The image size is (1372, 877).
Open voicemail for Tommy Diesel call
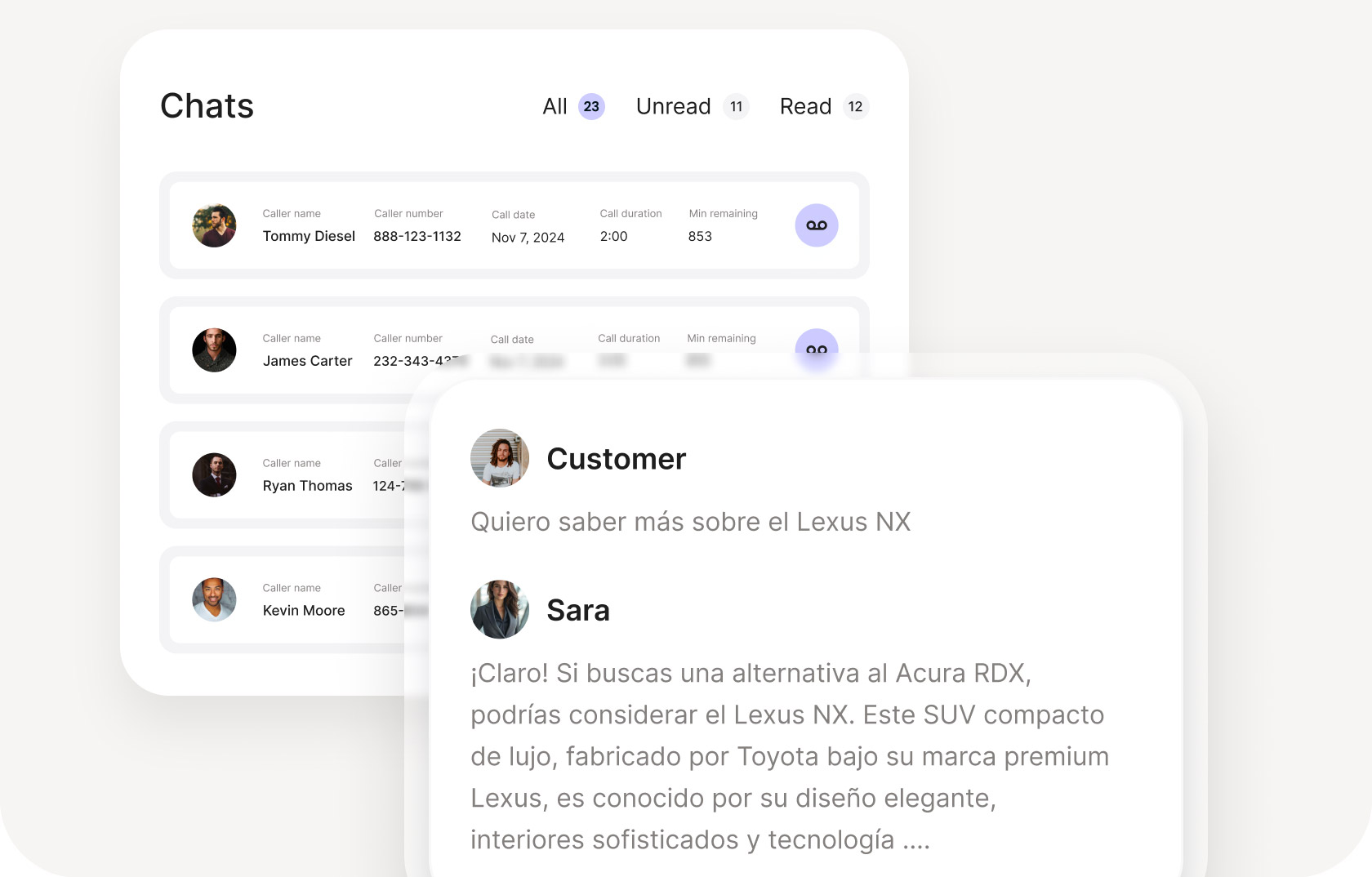coord(817,225)
